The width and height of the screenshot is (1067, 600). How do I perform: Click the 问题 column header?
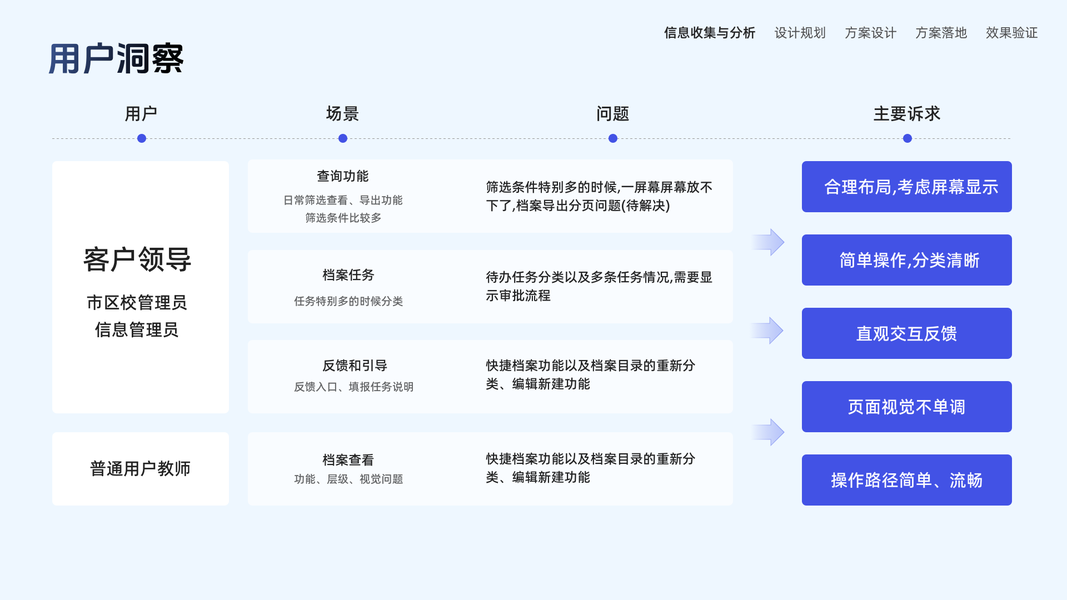[612, 114]
